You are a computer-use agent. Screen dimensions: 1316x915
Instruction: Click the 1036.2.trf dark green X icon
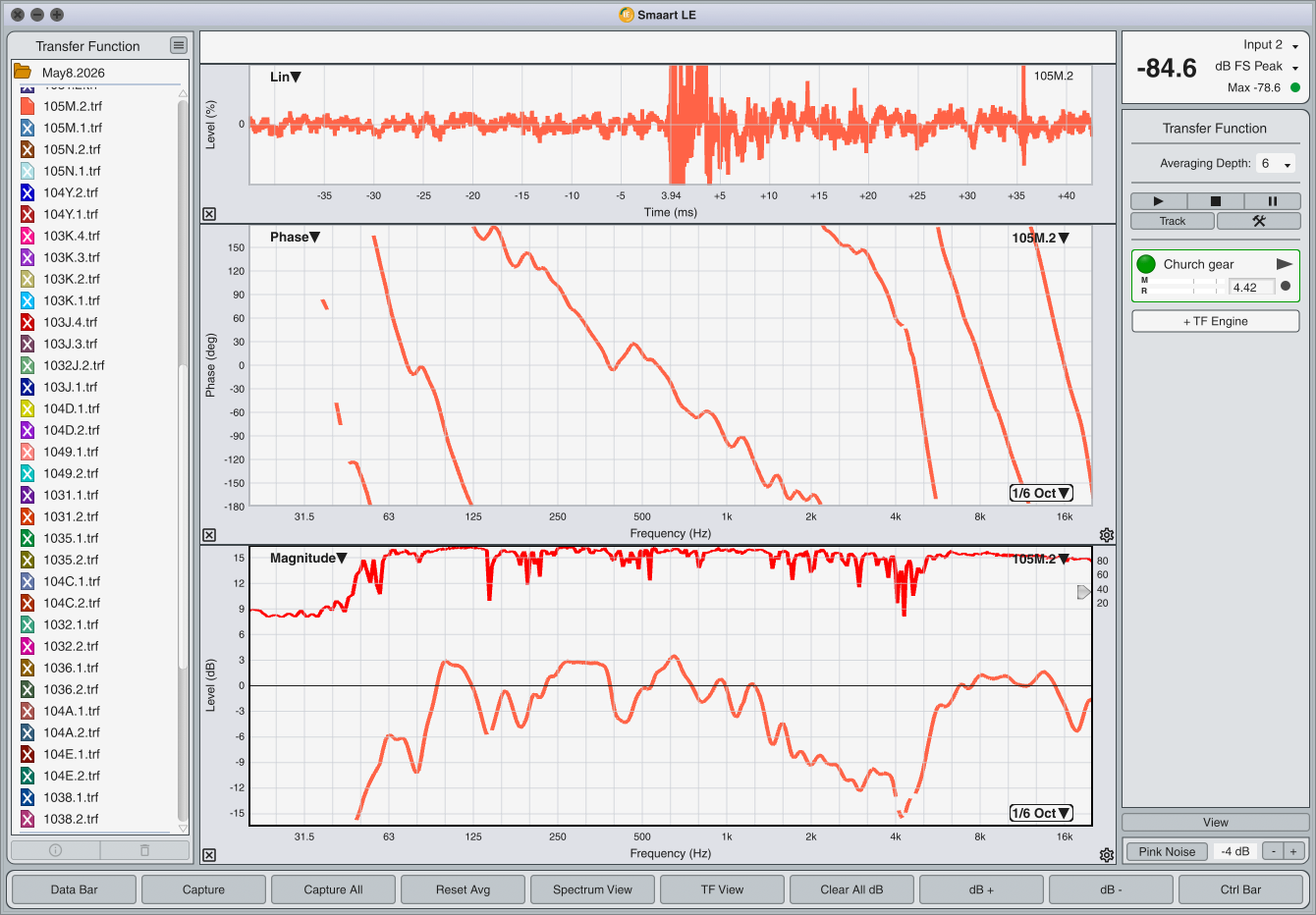pyautogui.click(x=27, y=689)
